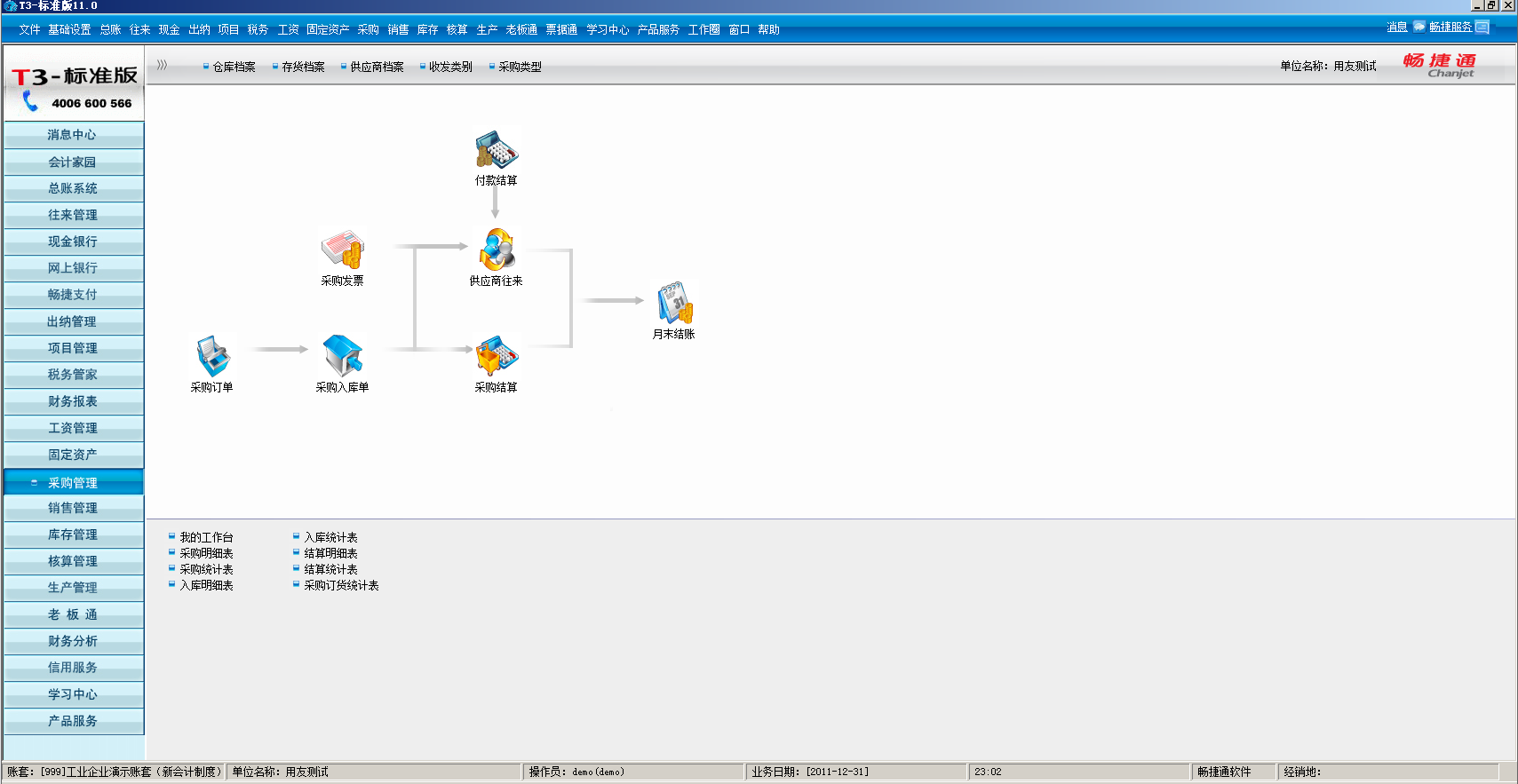Open the 票据通 menu
1518x784 pixels.
pos(561,29)
